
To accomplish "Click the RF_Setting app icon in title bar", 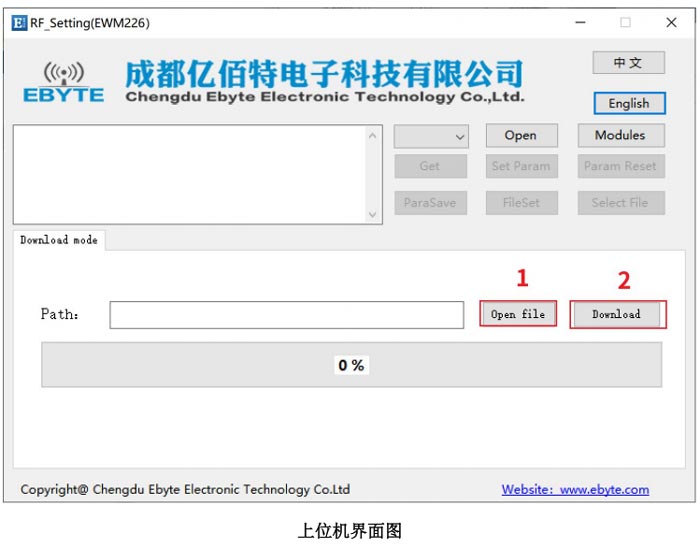I will click(x=19, y=23).
